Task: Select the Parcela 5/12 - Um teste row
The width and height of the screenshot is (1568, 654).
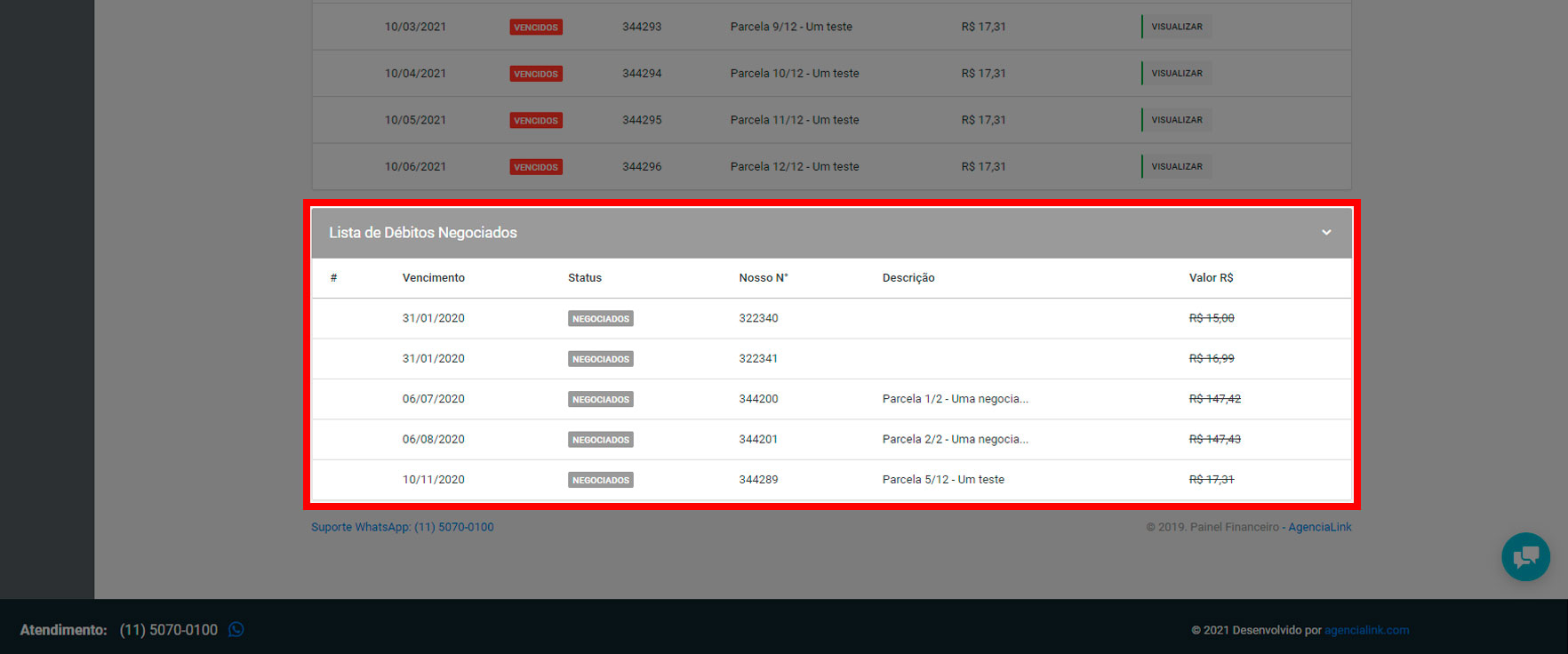Action: point(942,480)
